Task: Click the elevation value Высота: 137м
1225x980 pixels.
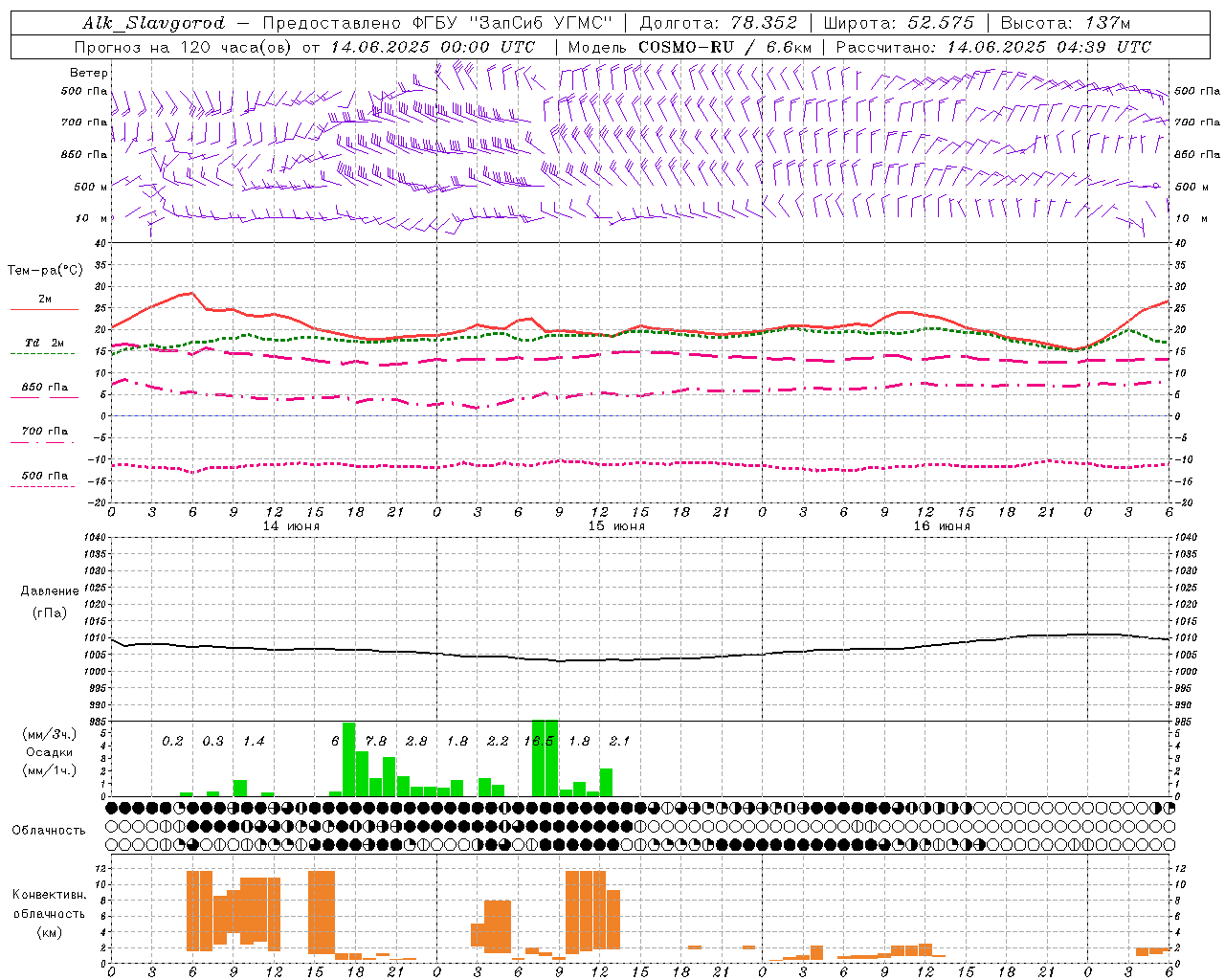Action: point(1065,23)
